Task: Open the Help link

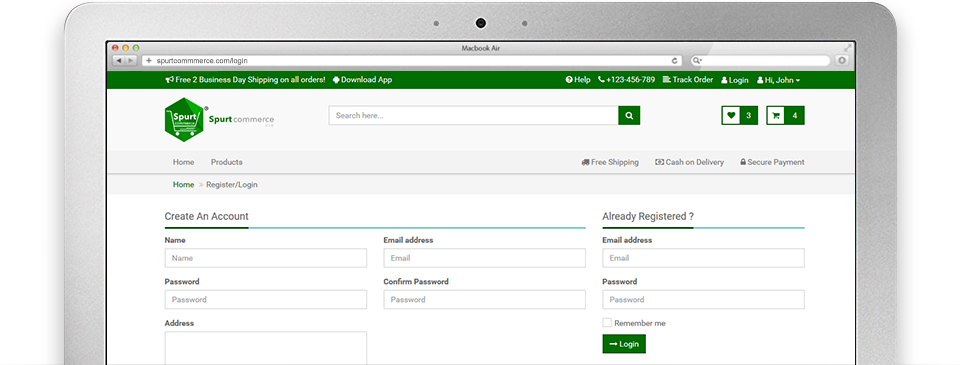Action: [578, 80]
